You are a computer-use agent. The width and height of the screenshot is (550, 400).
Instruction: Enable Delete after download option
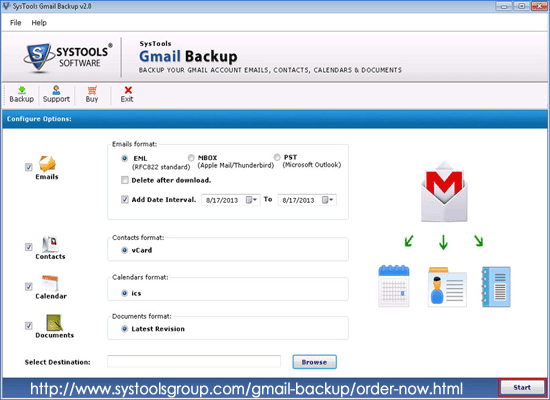point(125,180)
